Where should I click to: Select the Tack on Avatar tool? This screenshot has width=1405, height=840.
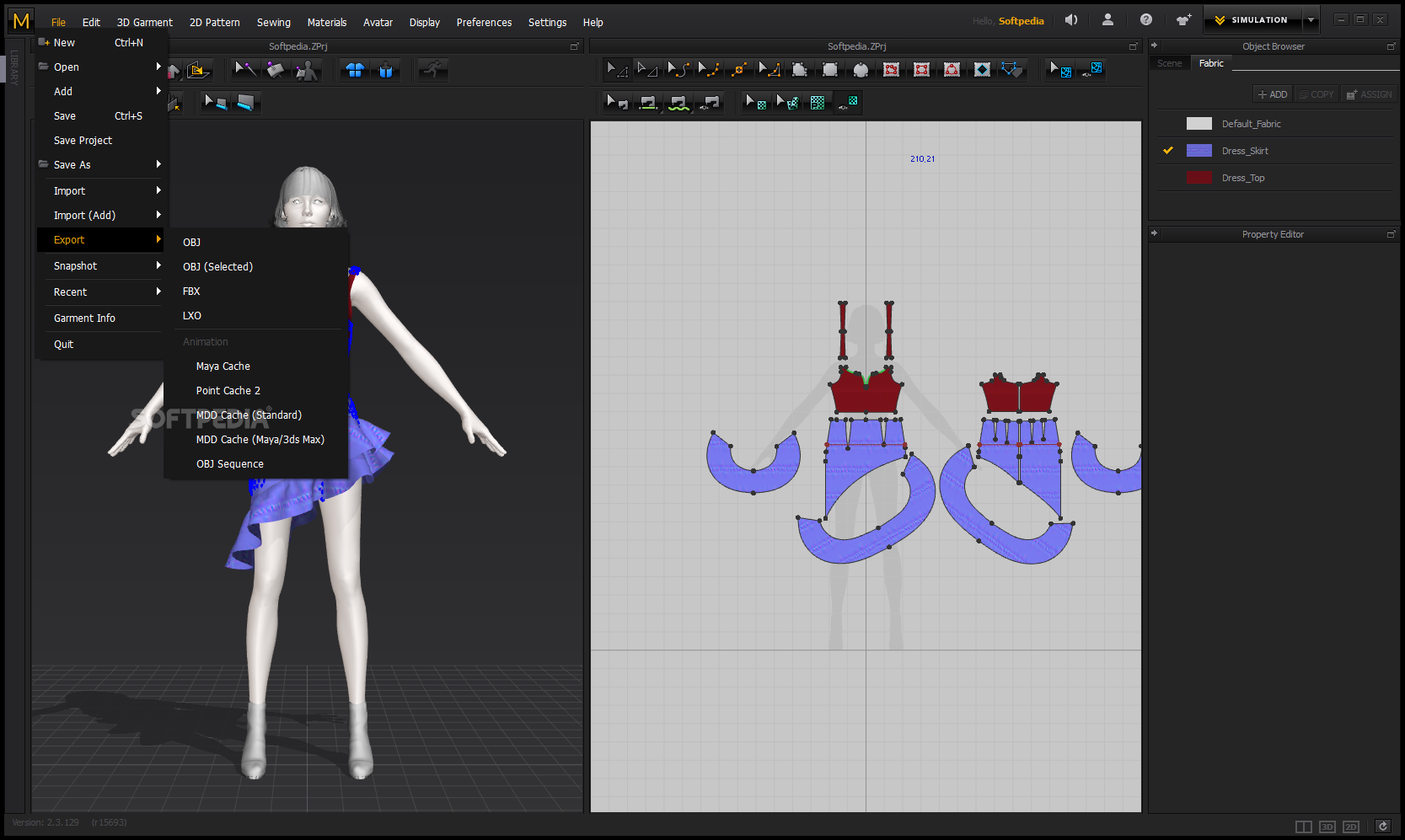(x=307, y=70)
